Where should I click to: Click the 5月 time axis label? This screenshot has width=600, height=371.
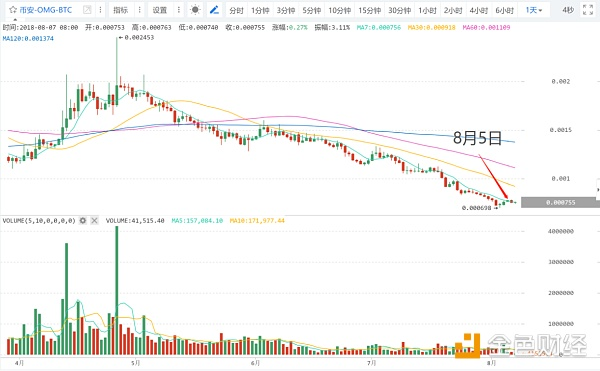point(135,363)
